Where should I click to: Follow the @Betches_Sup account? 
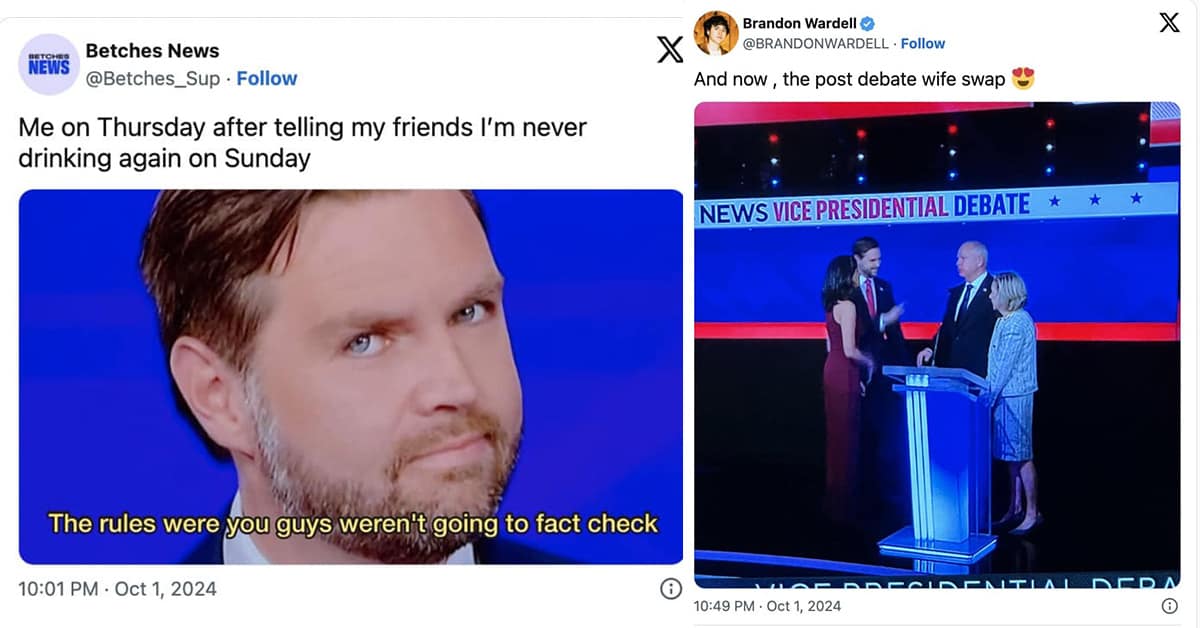coord(267,78)
